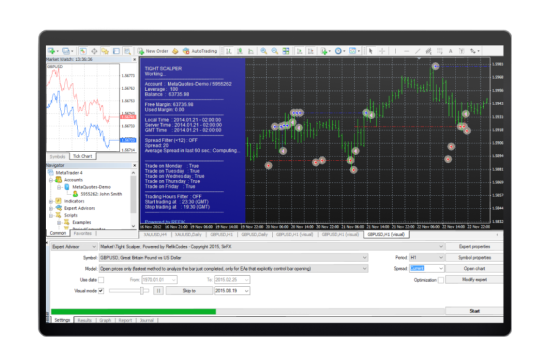This screenshot has height=361, width=547.
Task: Enable the Use date checkbox
Action: click(101, 280)
